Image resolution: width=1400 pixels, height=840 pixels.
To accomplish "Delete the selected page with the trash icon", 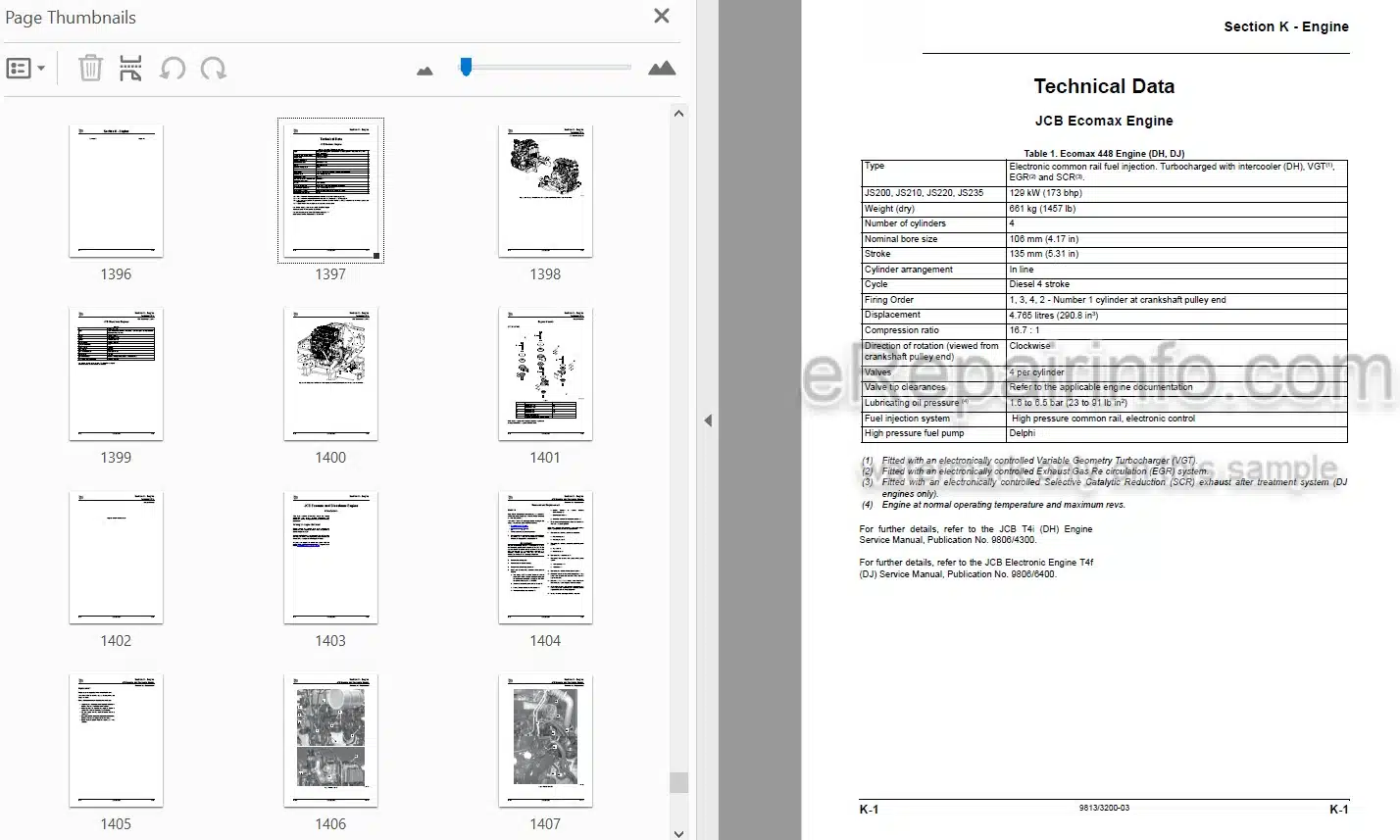I will tap(90, 69).
